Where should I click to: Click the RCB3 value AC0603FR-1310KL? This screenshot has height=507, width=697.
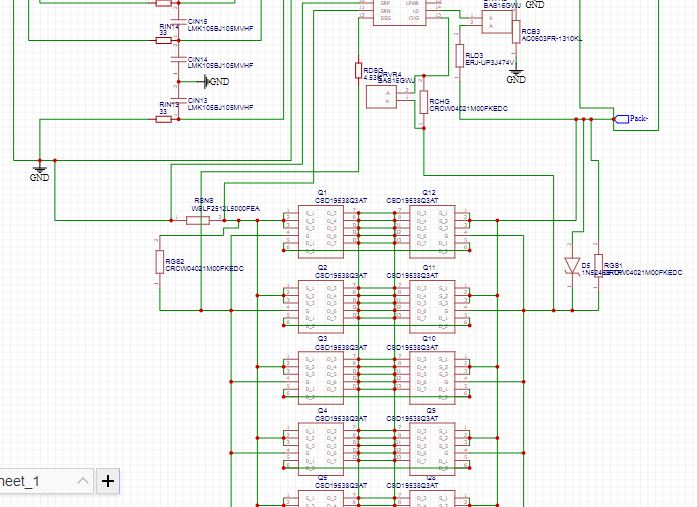552,39
